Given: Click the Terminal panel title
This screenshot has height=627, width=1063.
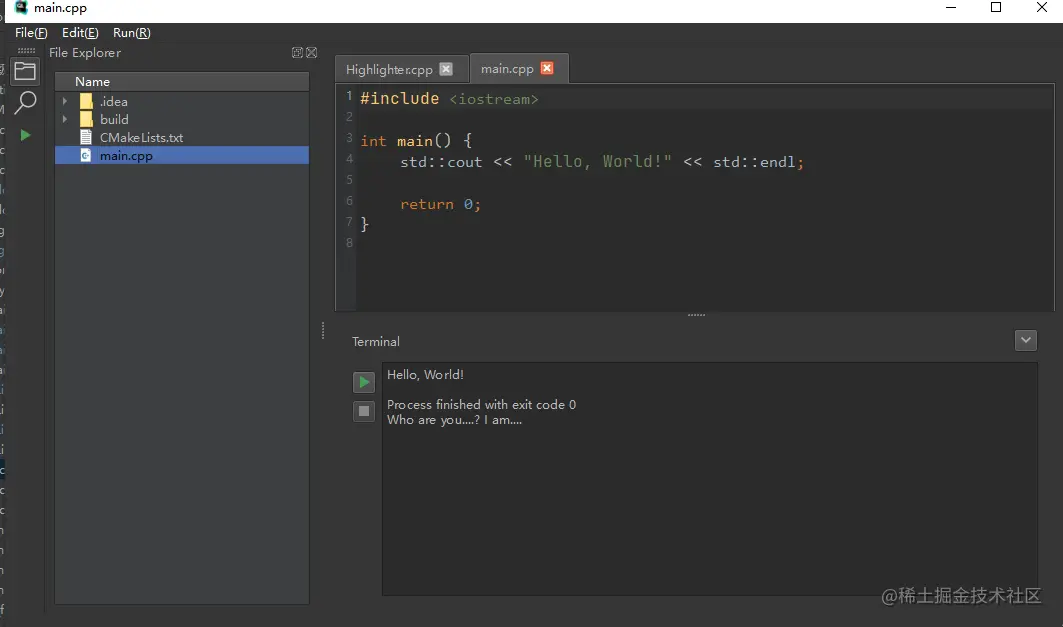Looking at the screenshot, I should [x=376, y=342].
